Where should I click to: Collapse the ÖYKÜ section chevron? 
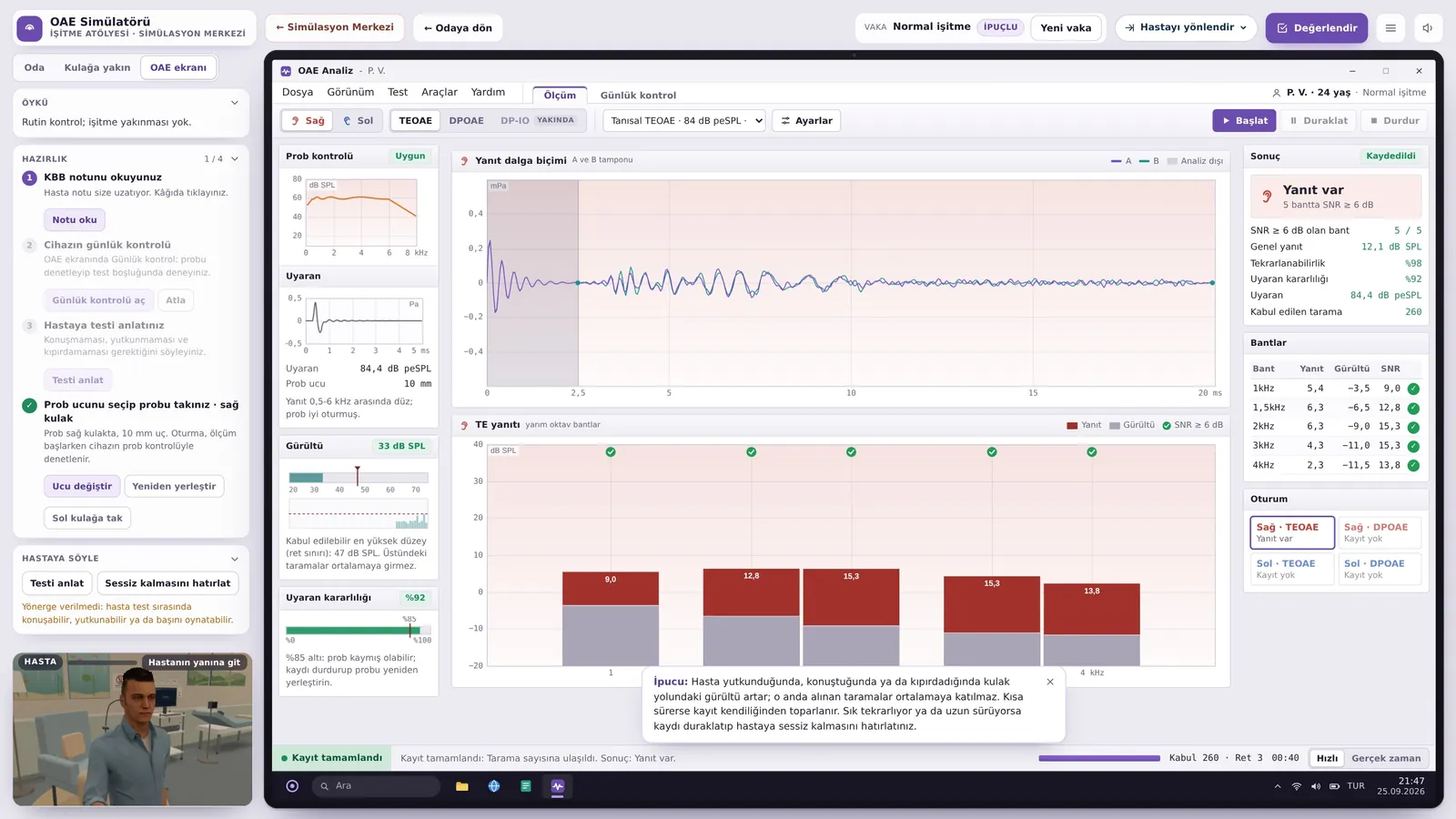tap(235, 103)
